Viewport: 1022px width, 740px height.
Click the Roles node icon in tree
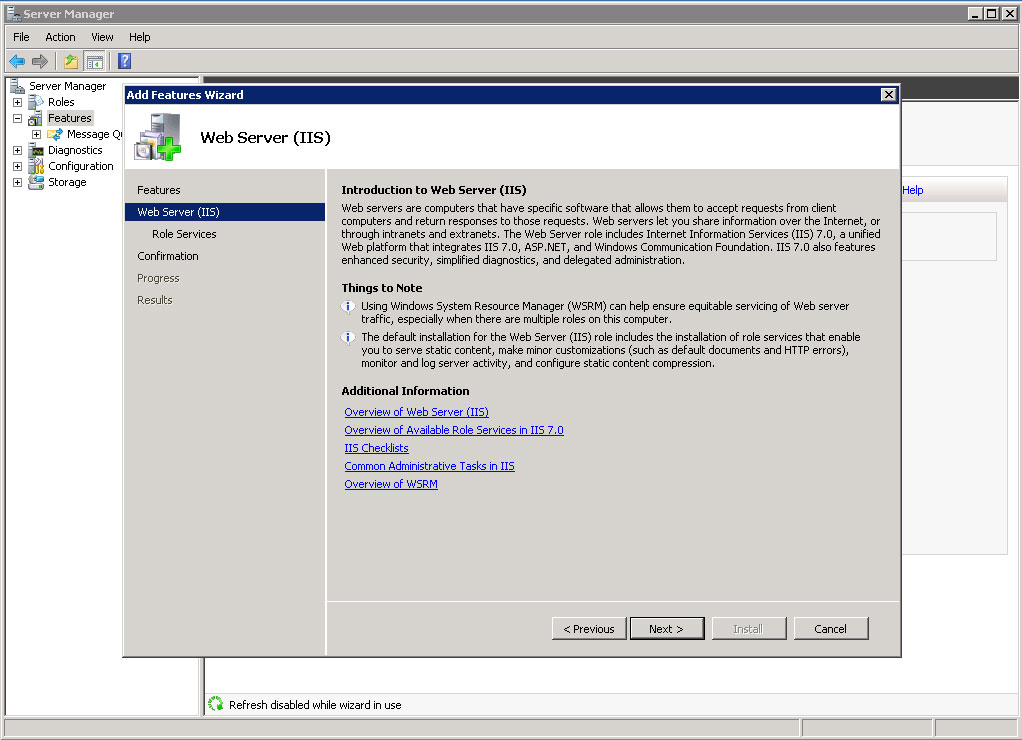point(36,102)
